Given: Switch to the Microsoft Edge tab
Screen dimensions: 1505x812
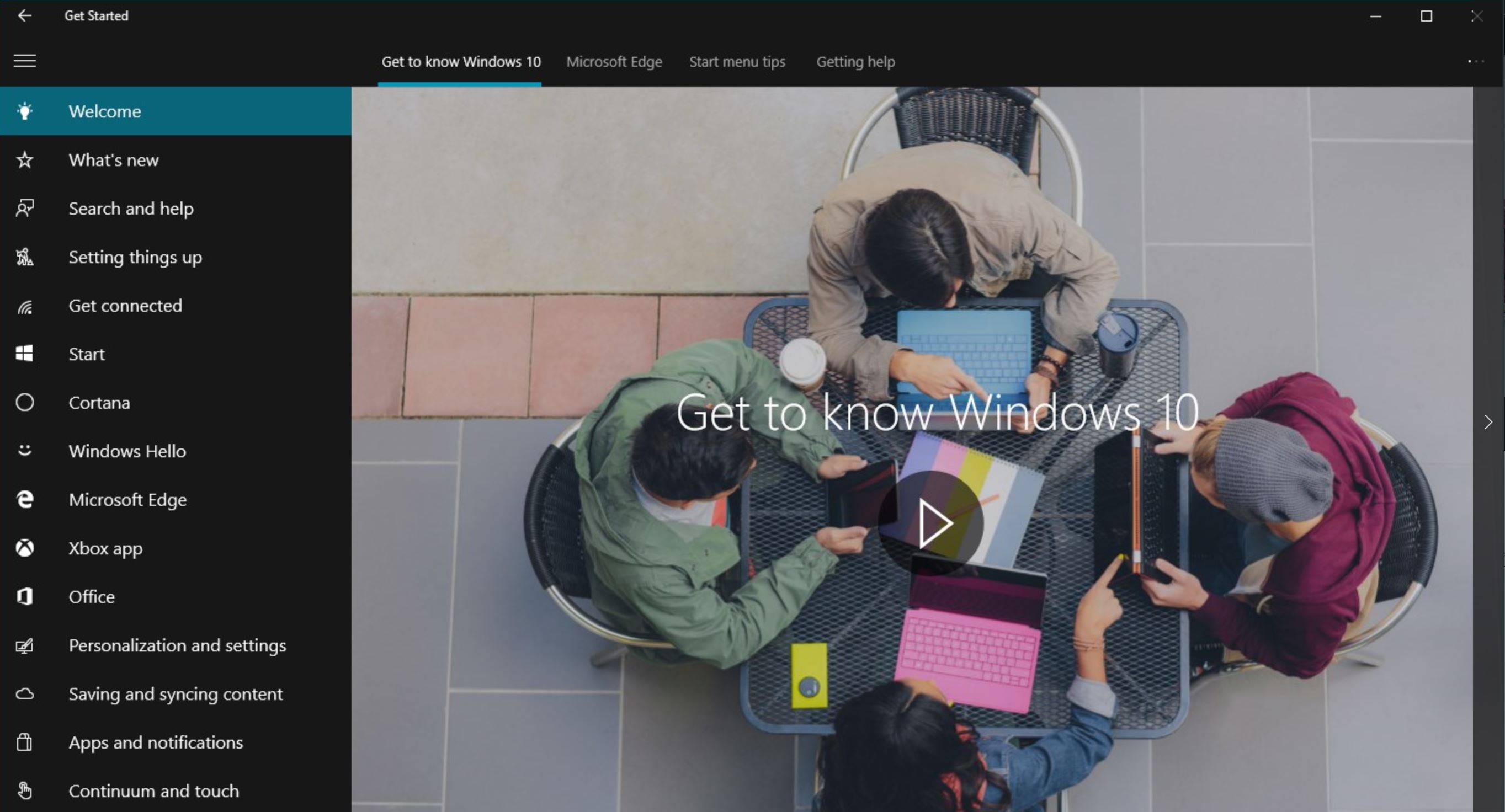Looking at the screenshot, I should (x=614, y=62).
